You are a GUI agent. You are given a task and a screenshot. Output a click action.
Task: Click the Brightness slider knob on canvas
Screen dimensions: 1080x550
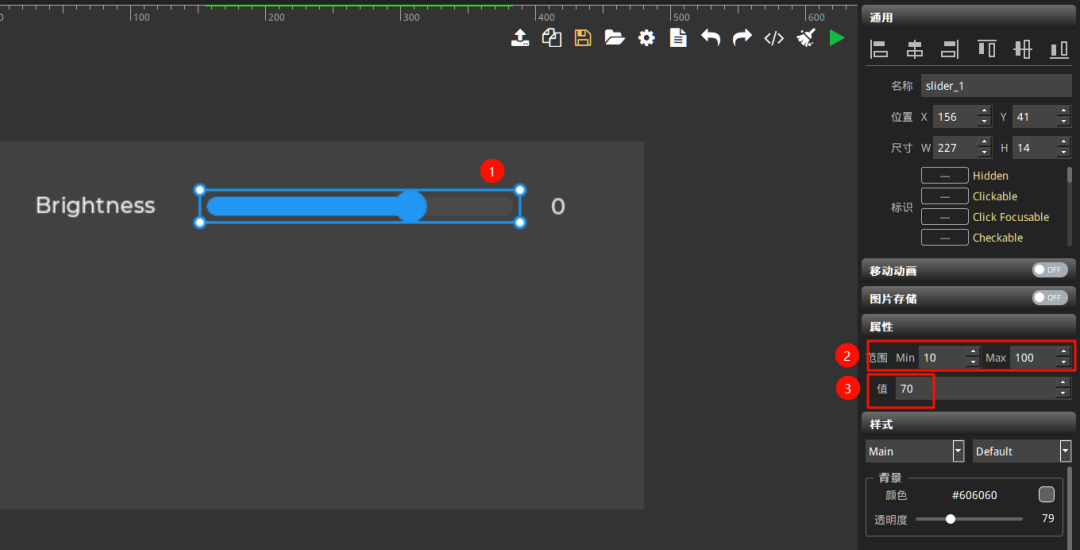pos(412,207)
